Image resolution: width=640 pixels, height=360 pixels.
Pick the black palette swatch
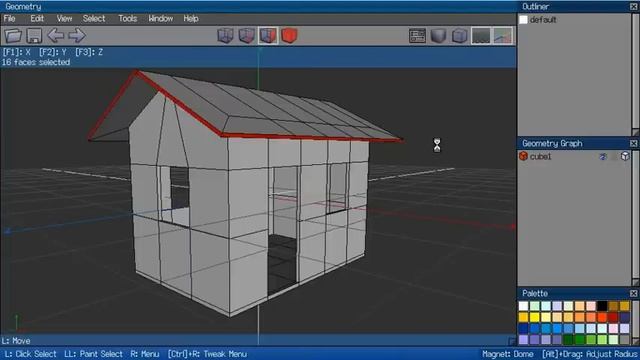[602, 306]
